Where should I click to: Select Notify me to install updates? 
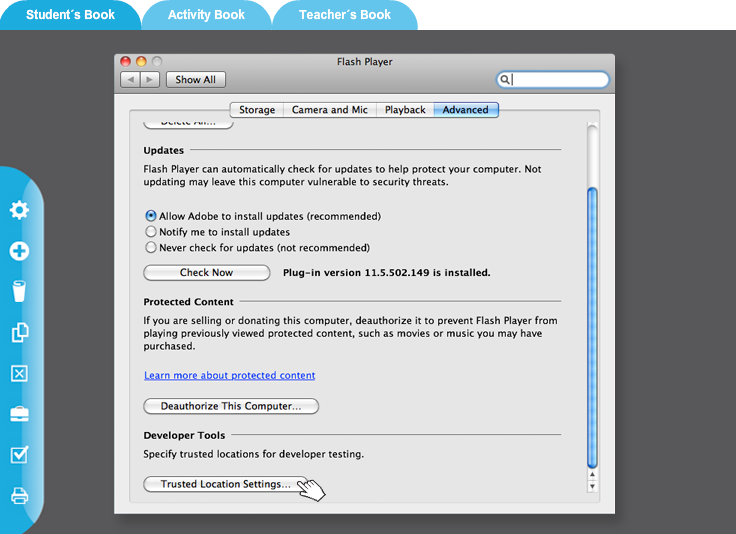click(x=151, y=232)
